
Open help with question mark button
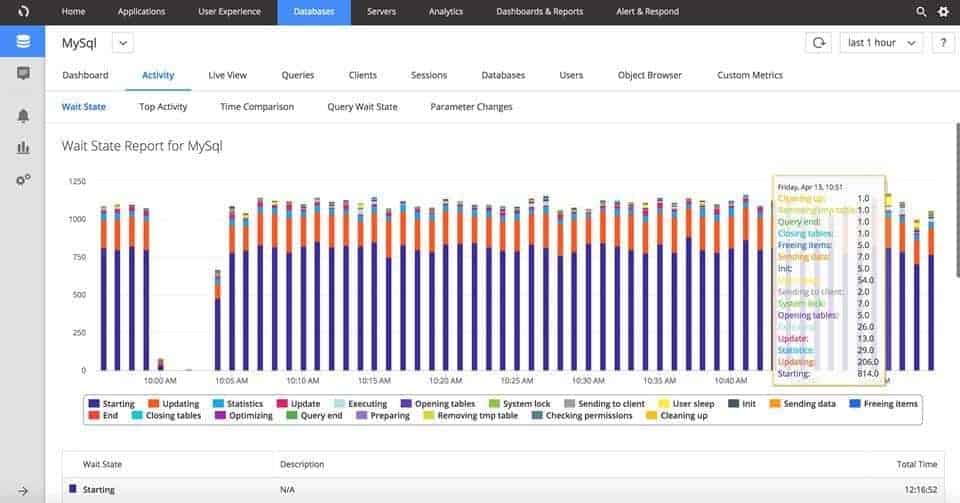943,43
